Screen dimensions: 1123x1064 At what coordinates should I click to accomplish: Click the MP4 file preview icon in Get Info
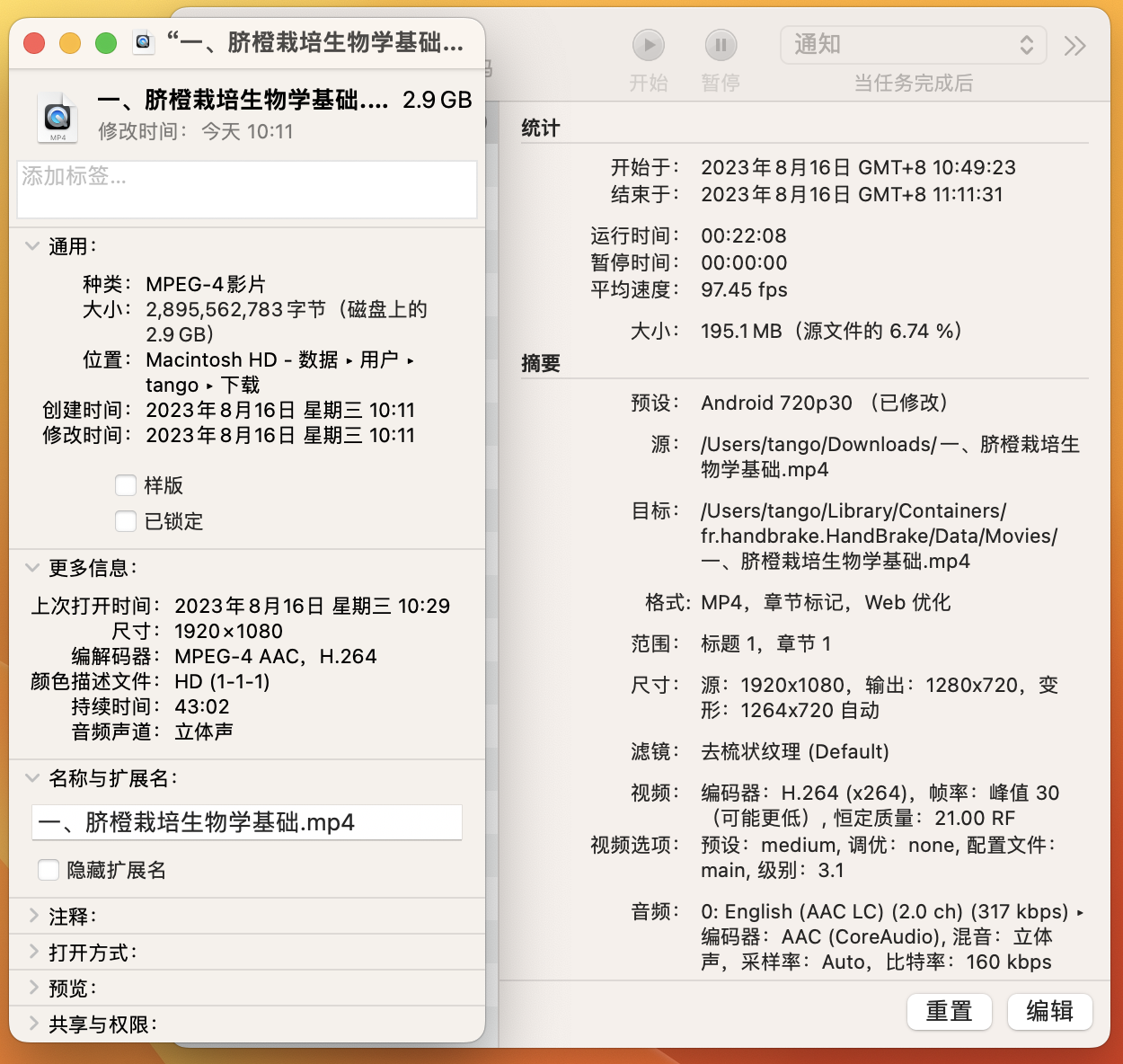coord(57,118)
